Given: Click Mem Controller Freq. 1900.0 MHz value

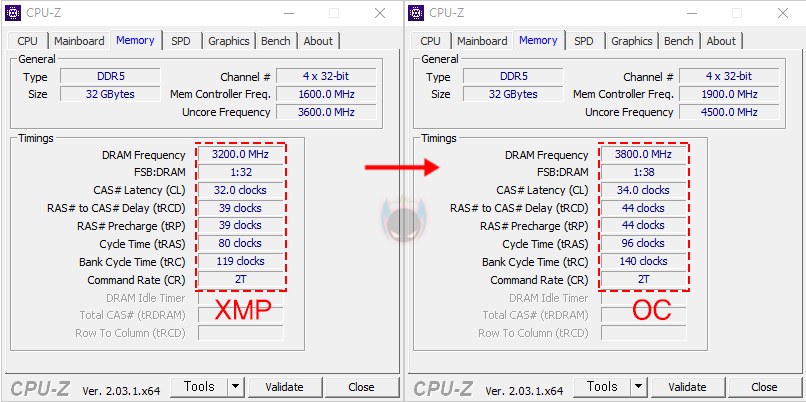Looking at the screenshot, I should [x=729, y=94].
